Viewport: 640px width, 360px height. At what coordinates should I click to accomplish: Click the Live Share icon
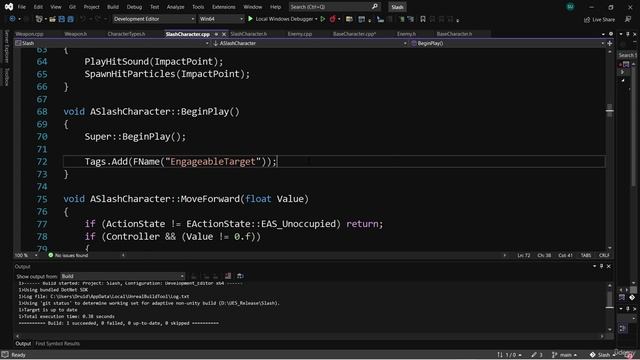pos(587,20)
